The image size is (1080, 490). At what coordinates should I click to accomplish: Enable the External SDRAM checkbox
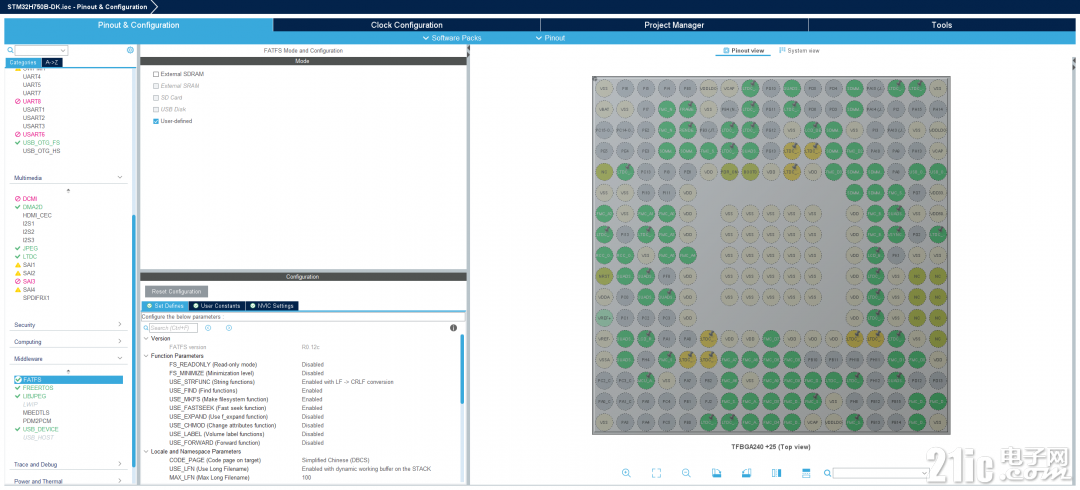pyautogui.click(x=156, y=74)
